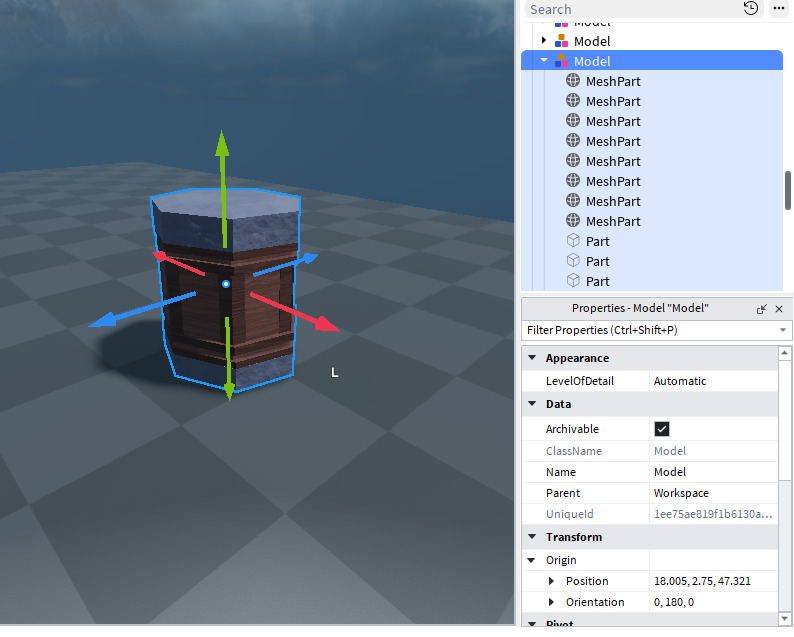
Task: Click the ClassName property row
Action: 650,451
